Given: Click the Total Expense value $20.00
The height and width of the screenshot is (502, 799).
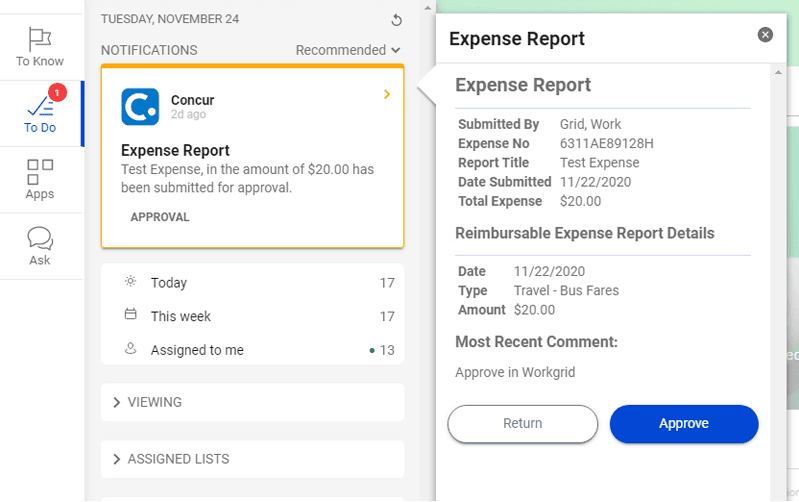Looking at the screenshot, I should click(x=580, y=201).
